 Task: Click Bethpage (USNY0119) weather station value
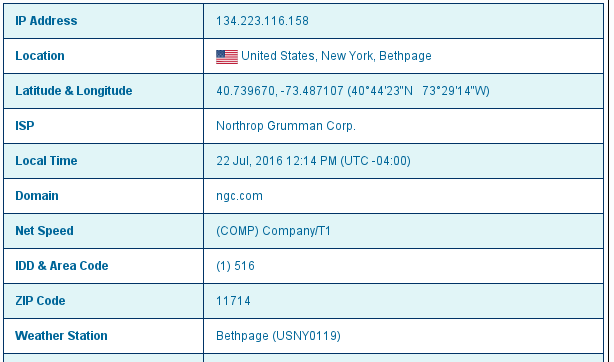pyautogui.click(x=278, y=336)
